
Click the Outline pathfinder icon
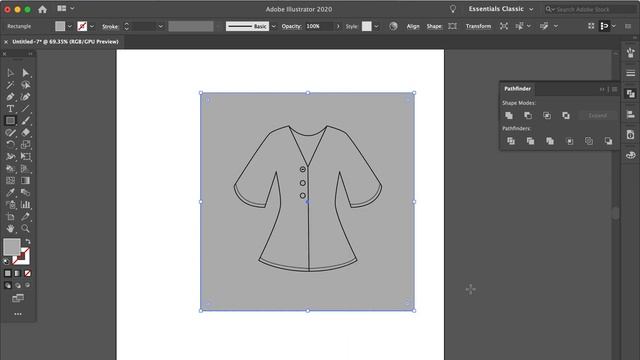coord(589,141)
